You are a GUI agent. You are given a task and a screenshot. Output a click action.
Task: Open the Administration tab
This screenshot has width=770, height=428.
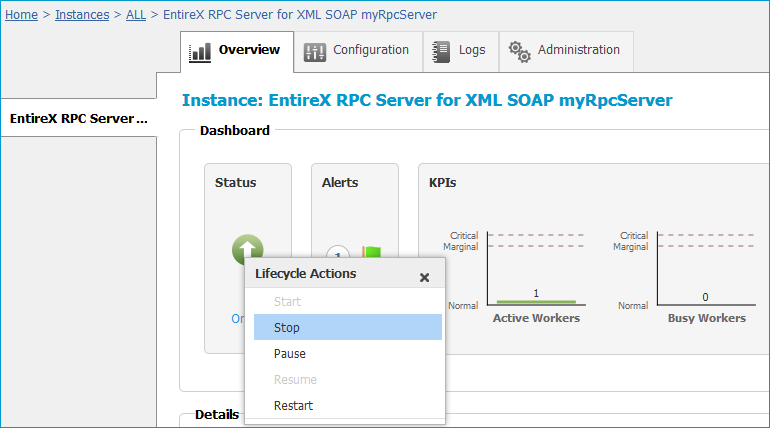click(566, 52)
